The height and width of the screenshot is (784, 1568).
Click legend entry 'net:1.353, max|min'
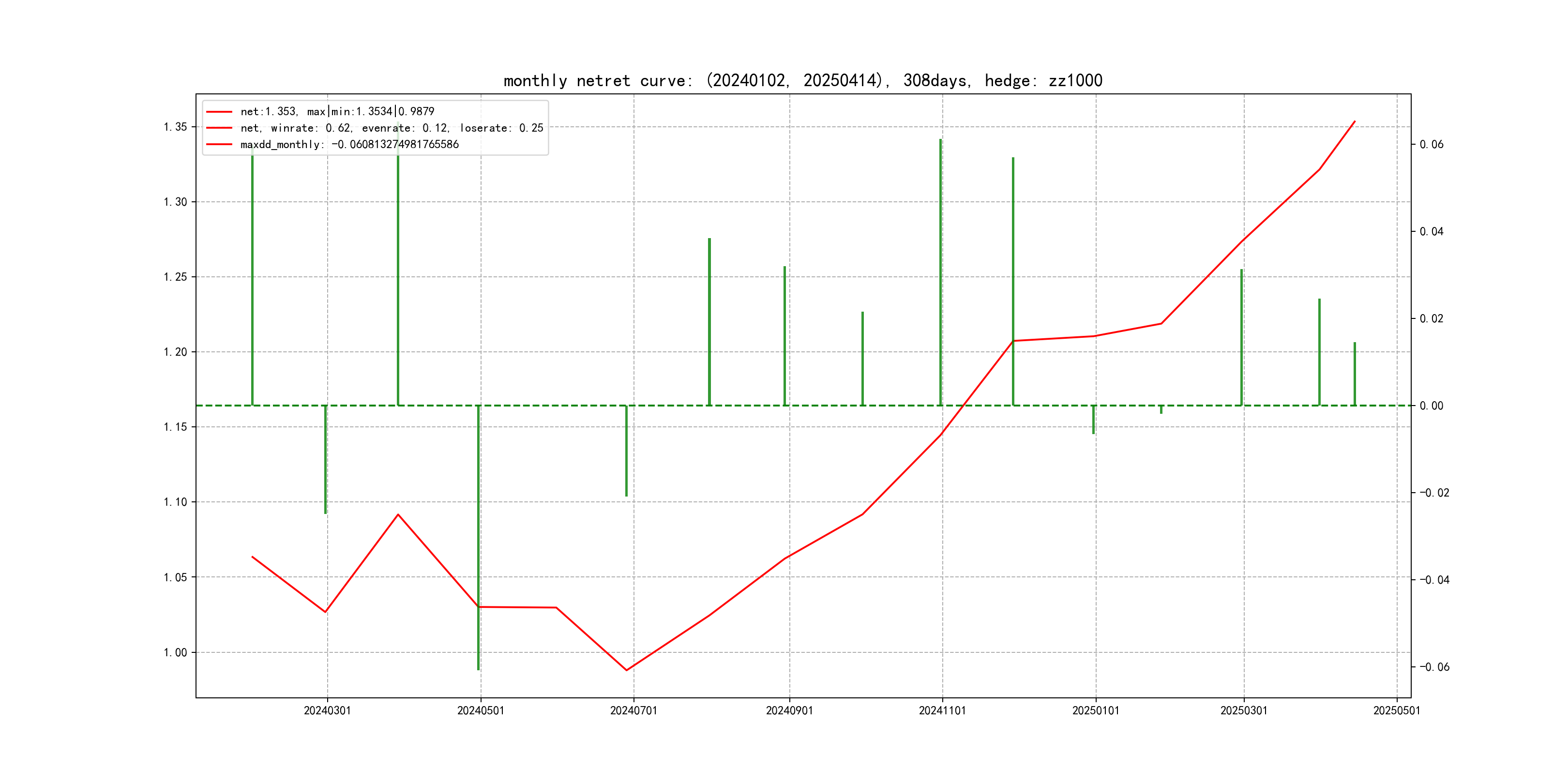click(x=337, y=111)
